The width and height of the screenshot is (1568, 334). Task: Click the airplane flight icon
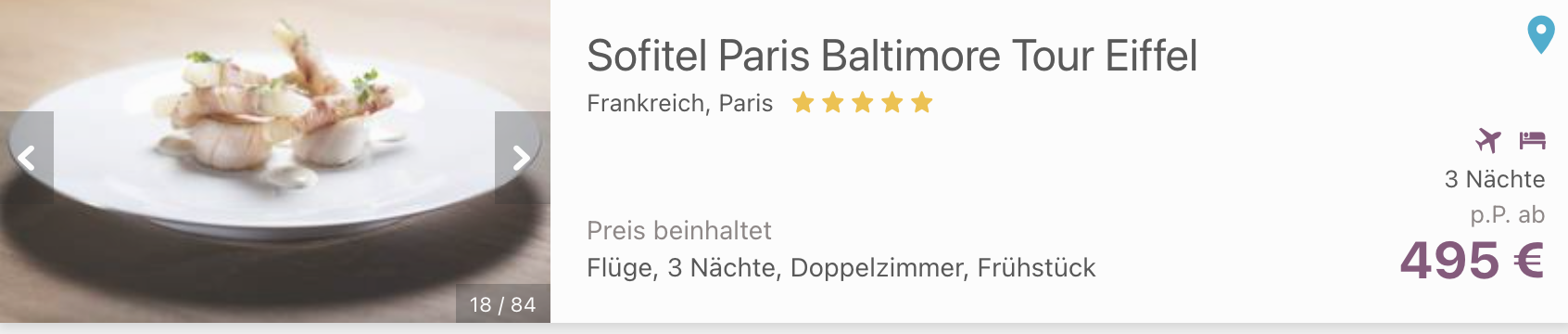[x=1488, y=140]
